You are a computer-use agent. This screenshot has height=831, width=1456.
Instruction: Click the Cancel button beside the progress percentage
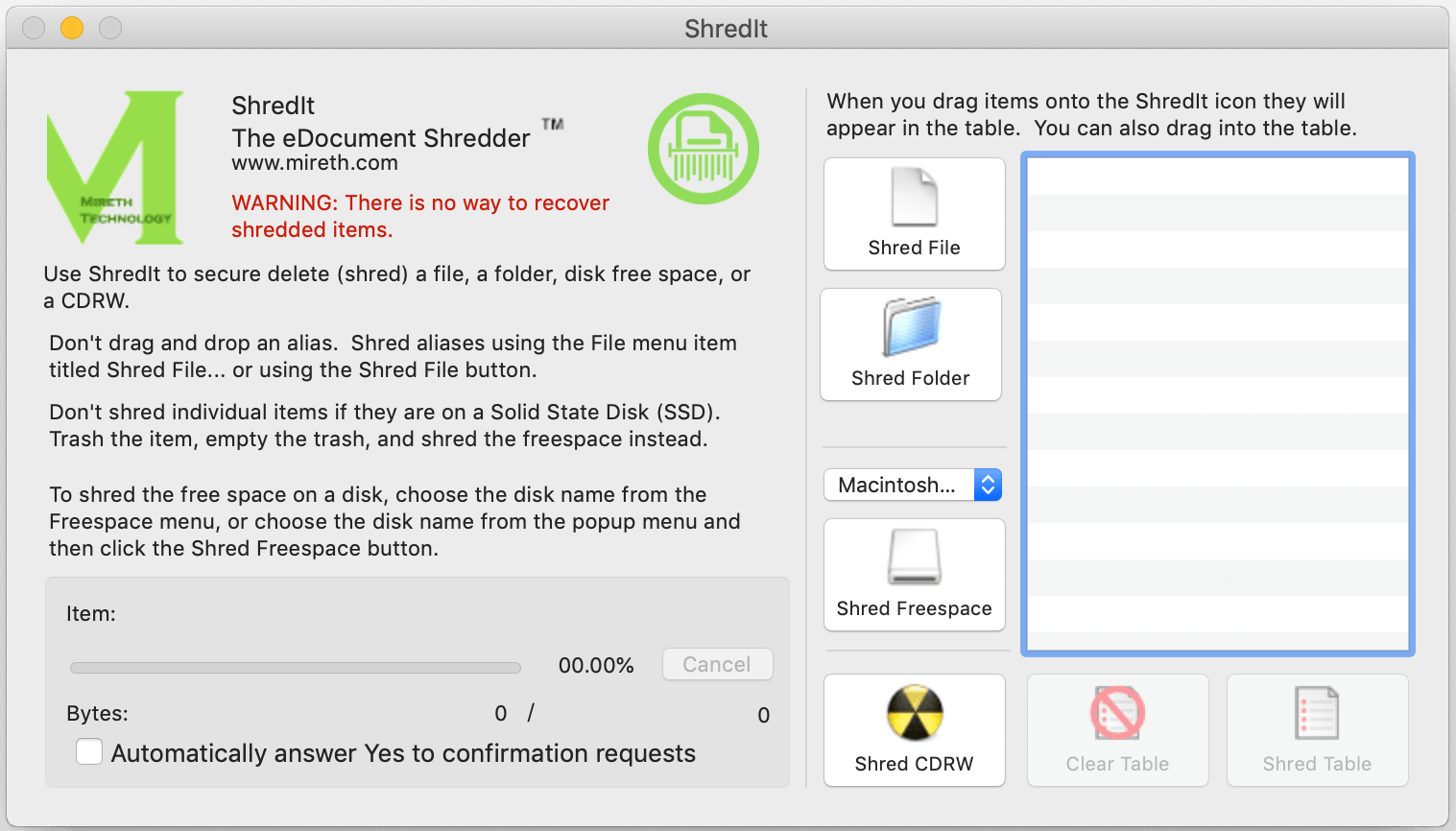point(717,664)
